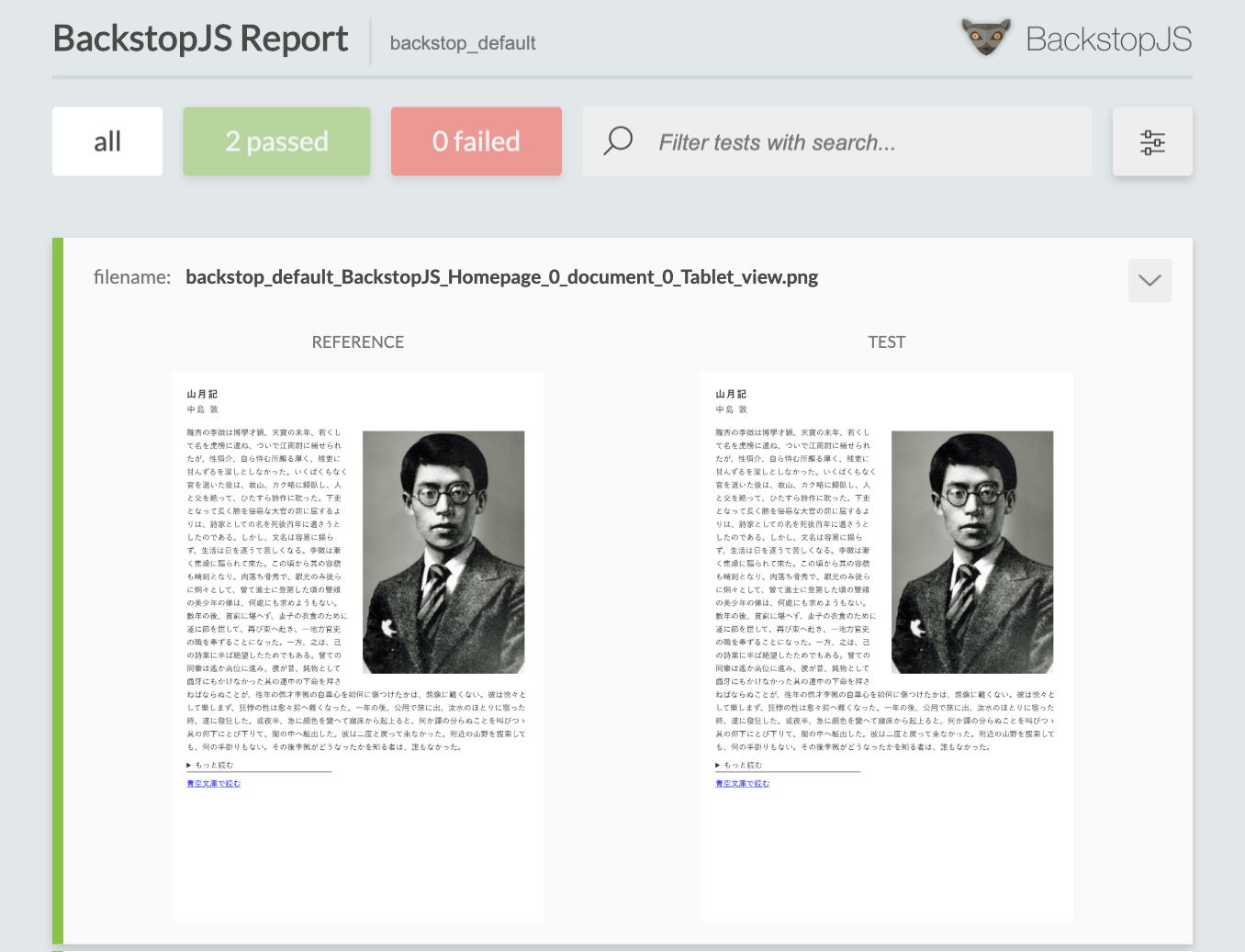Viewport: 1245px width, 952px height.
Task: Click the BackstopJS lemur logo
Action: coord(986,38)
